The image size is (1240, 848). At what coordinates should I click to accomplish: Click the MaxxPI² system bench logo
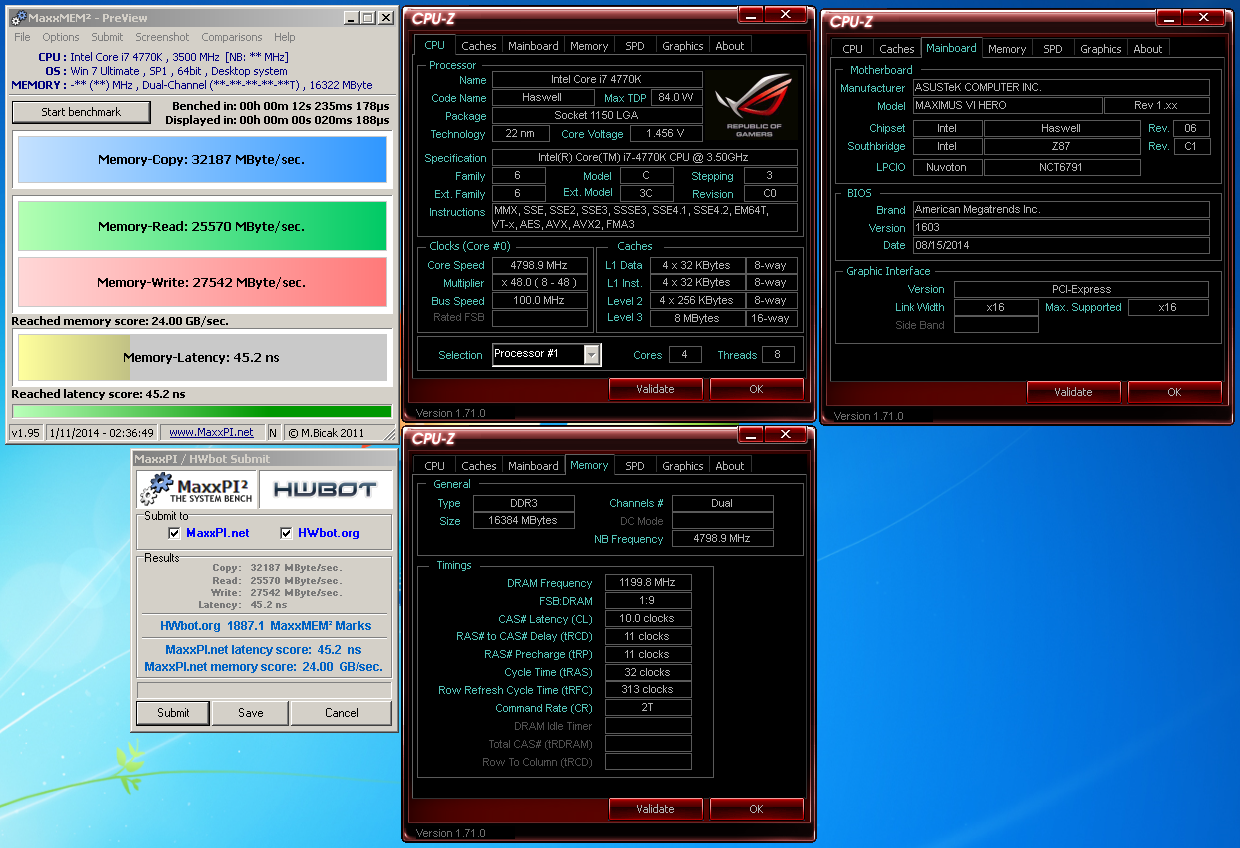click(x=196, y=489)
